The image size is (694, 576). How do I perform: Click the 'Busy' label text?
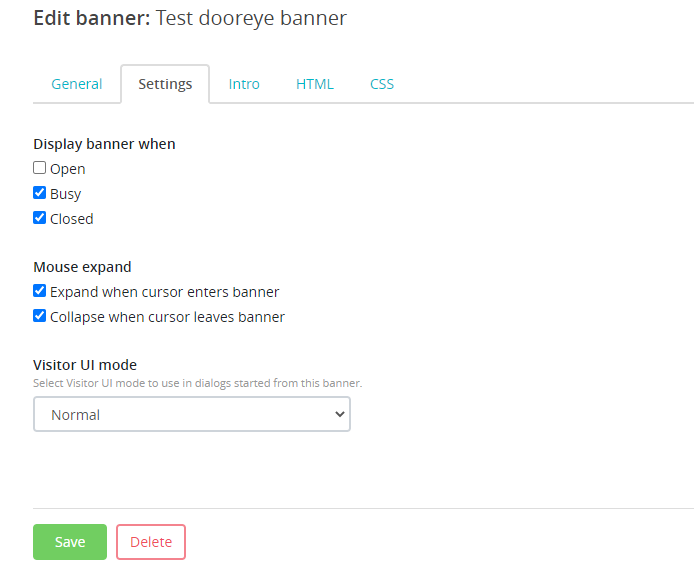pos(66,194)
